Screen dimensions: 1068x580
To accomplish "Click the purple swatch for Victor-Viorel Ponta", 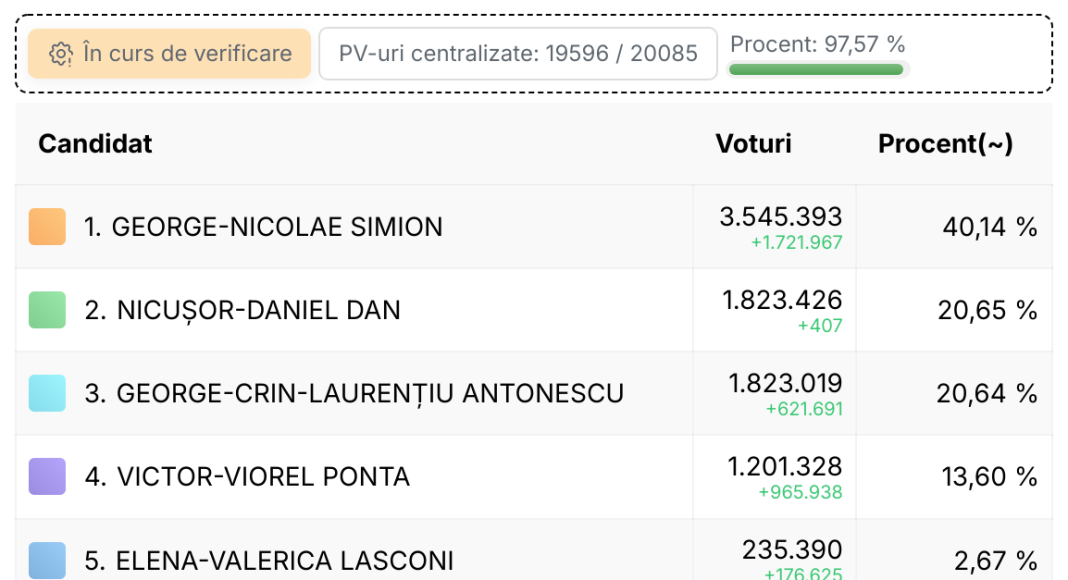I will tap(47, 477).
